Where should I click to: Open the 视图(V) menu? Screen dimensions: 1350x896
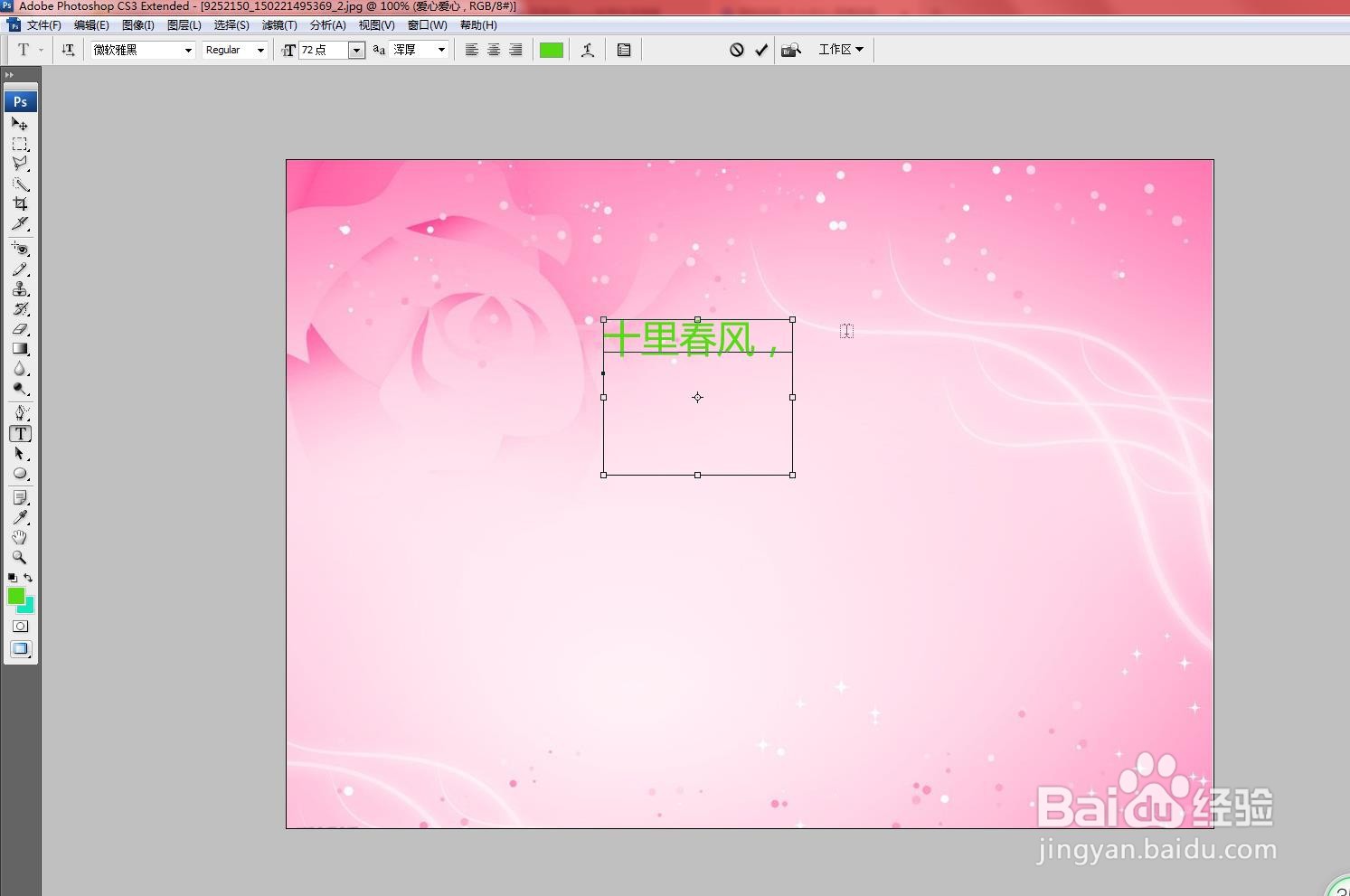coord(376,25)
